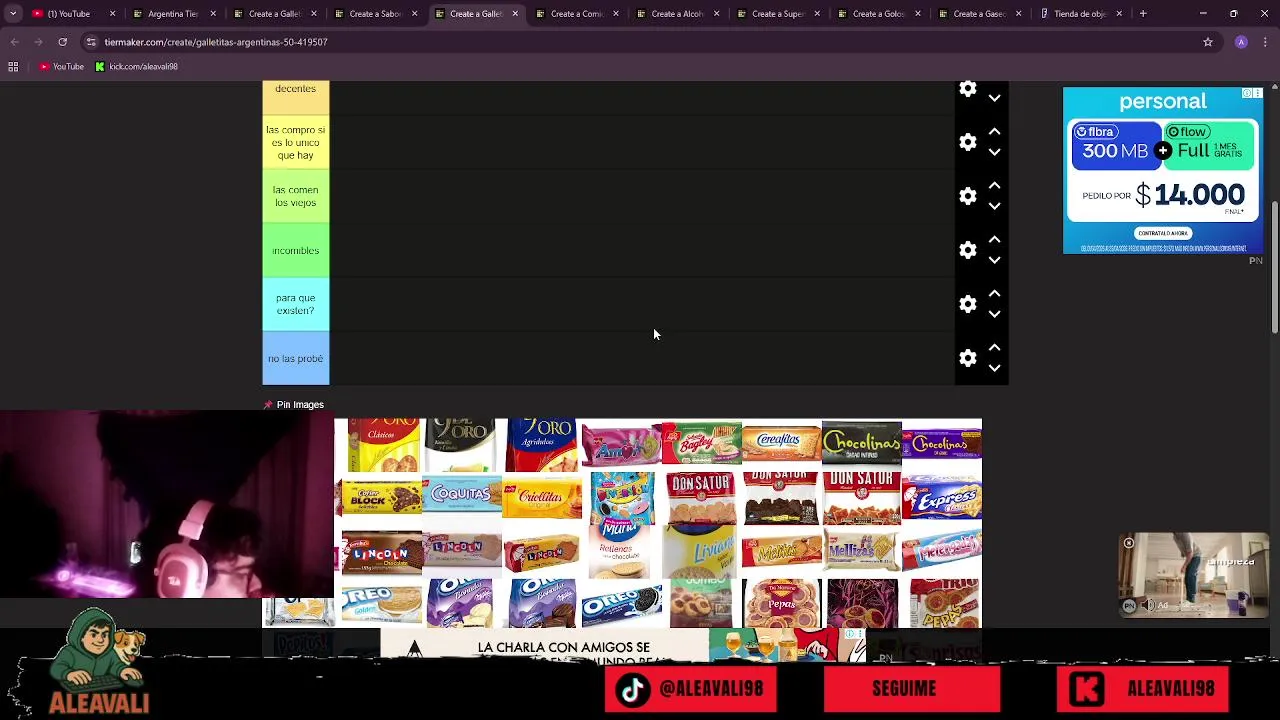Select the Mellizas cookie image

pos(861,551)
